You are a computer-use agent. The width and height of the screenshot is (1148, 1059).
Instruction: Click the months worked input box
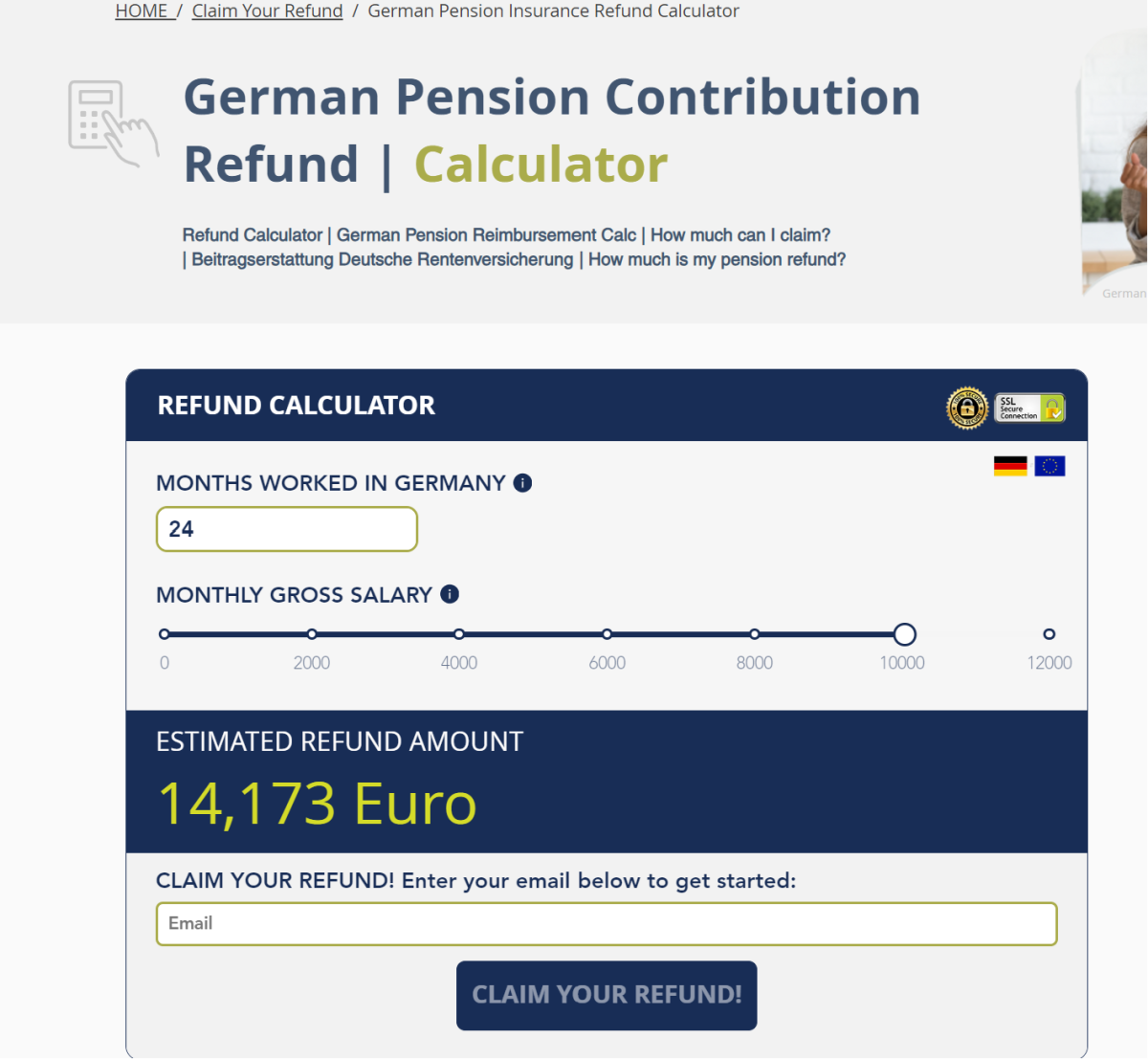coord(287,529)
